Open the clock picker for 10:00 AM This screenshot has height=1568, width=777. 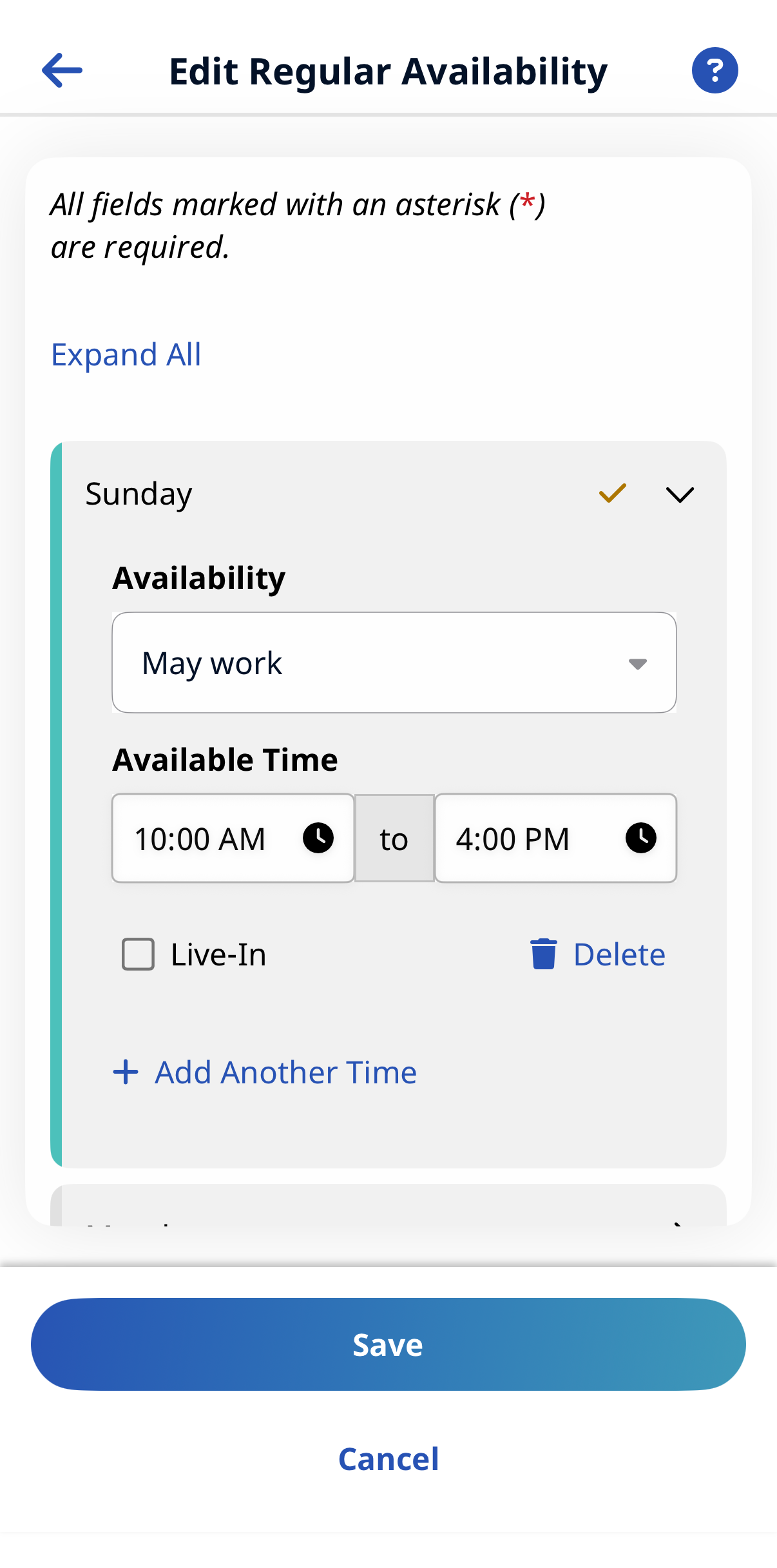click(x=318, y=838)
